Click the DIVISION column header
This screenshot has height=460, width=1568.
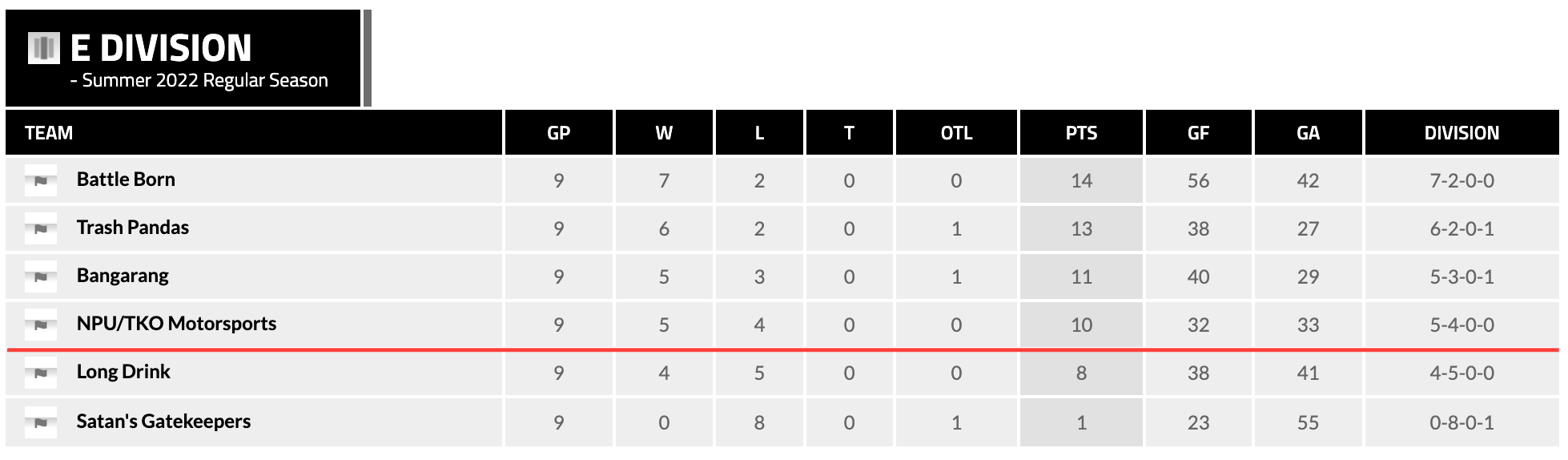(1461, 133)
